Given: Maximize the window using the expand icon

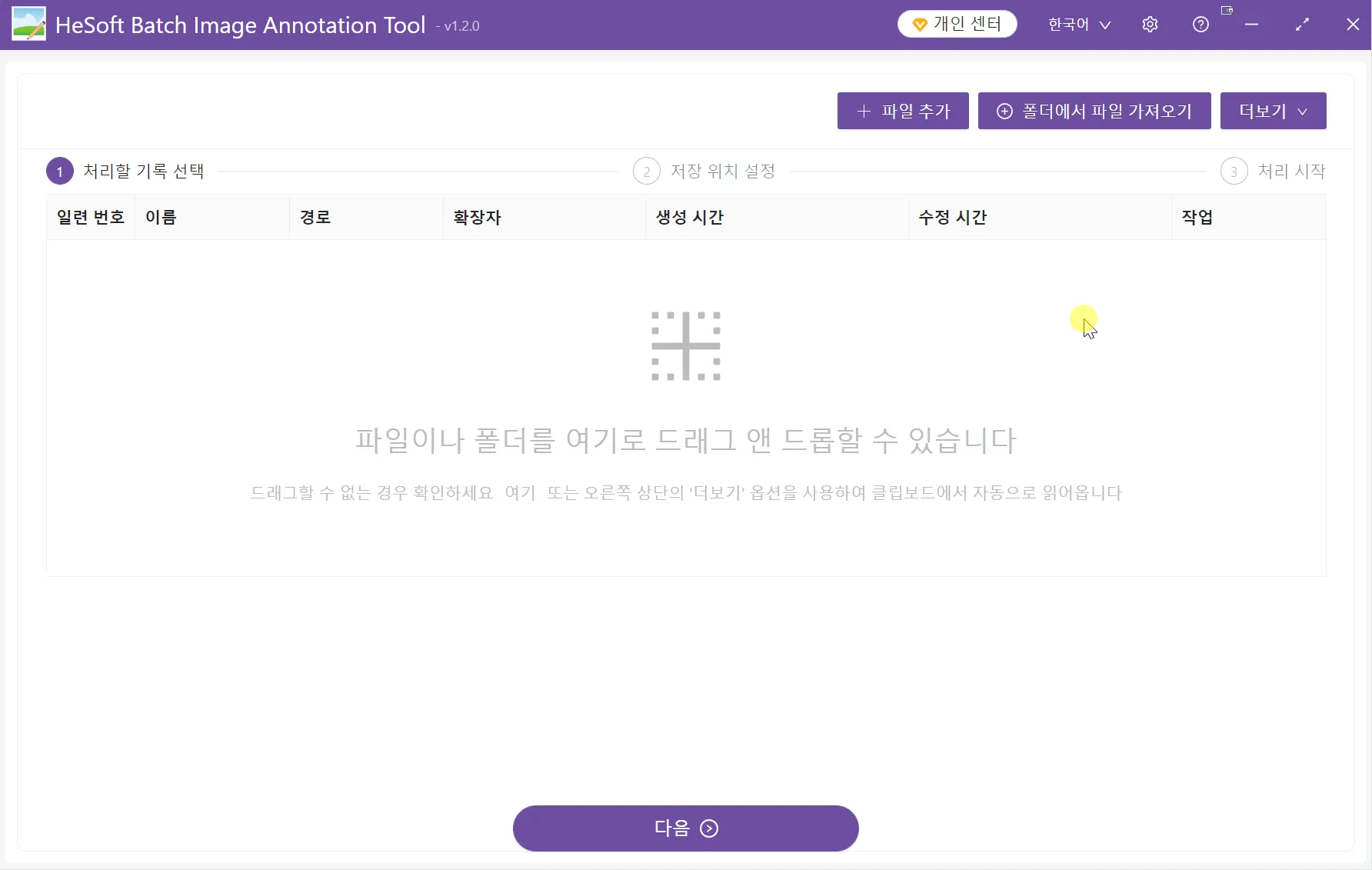Looking at the screenshot, I should (x=1302, y=25).
